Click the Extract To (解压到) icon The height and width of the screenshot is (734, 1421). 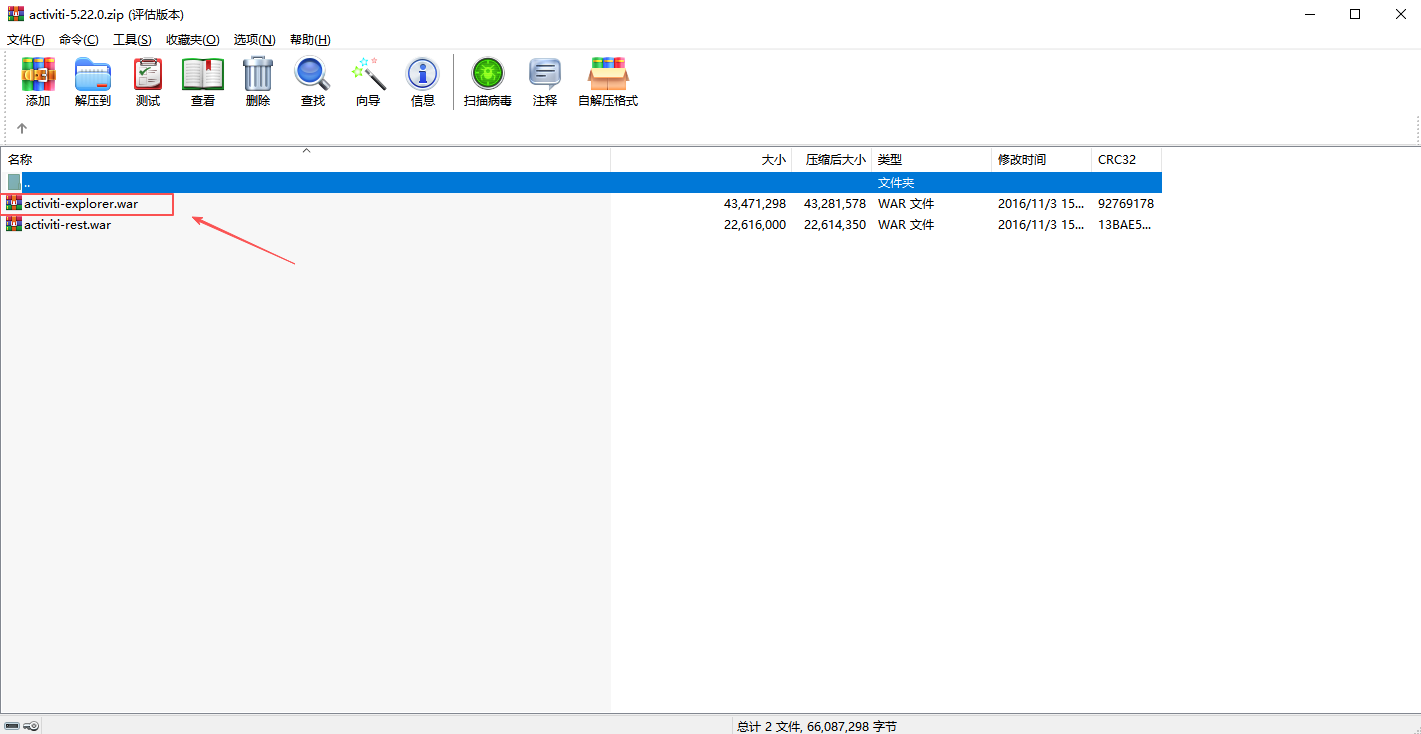(93, 80)
